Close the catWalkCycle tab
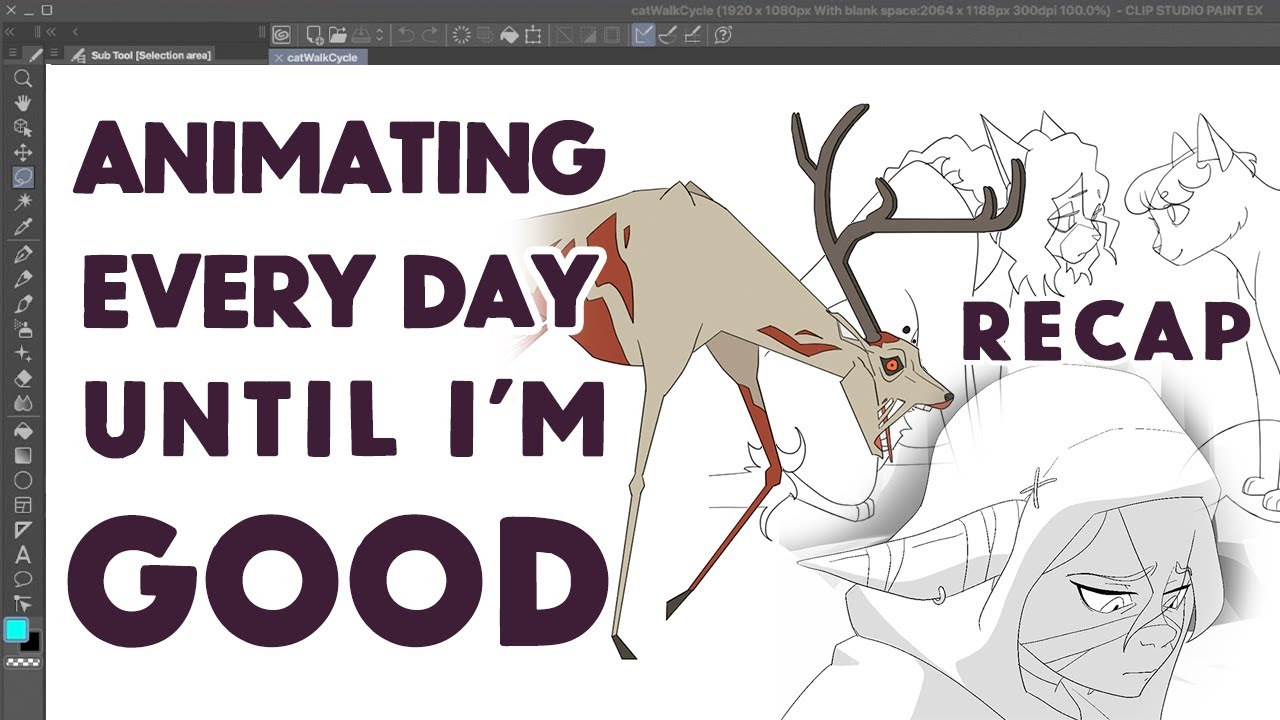This screenshot has height=720, width=1280. [x=278, y=58]
